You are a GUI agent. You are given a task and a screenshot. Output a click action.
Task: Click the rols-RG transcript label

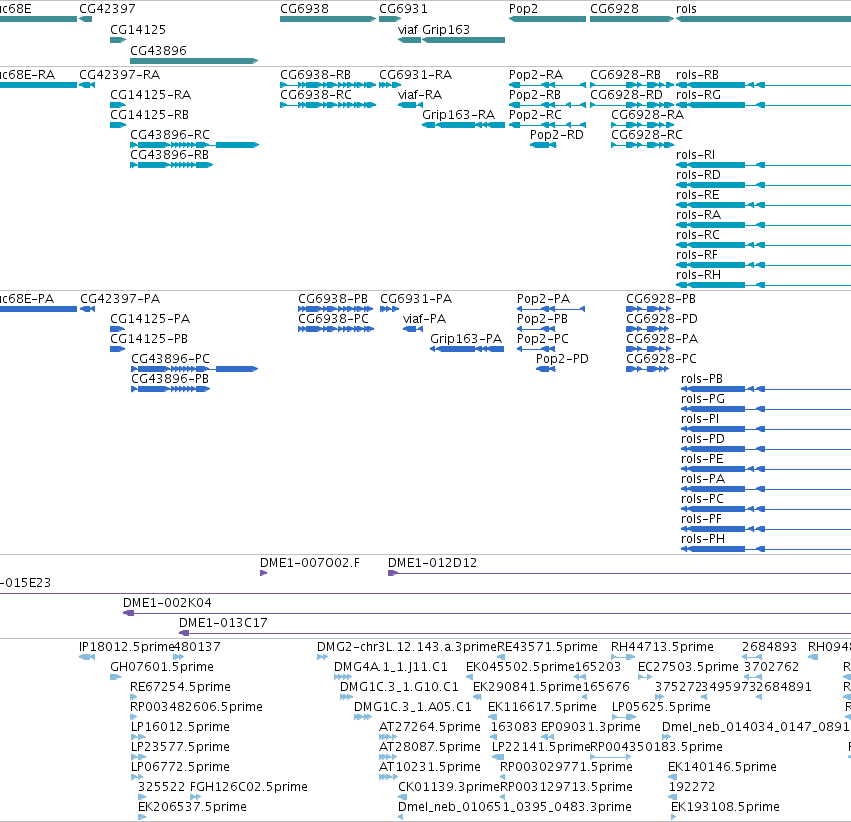pos(698,95)
